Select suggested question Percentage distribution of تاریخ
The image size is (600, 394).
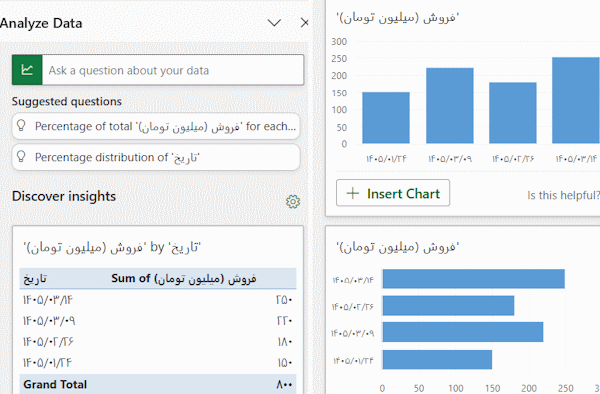(x=156, y=157)
